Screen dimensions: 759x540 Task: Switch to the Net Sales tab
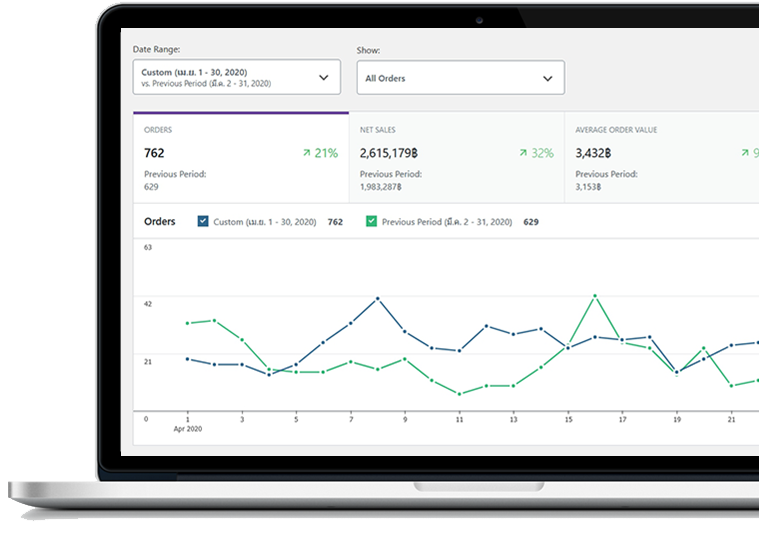[x=456, y=157]
